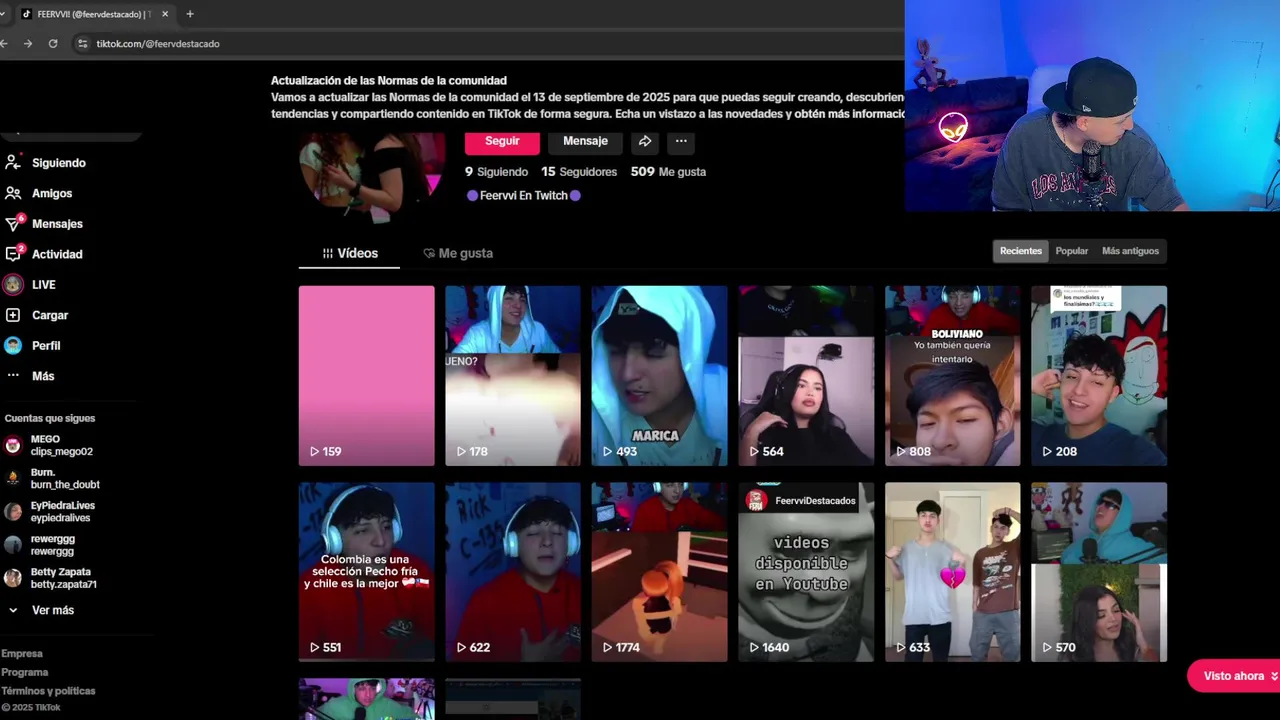Open Mensajes in the sidebar
This screenshot has width=1280, height=720.
click(45, 224)
